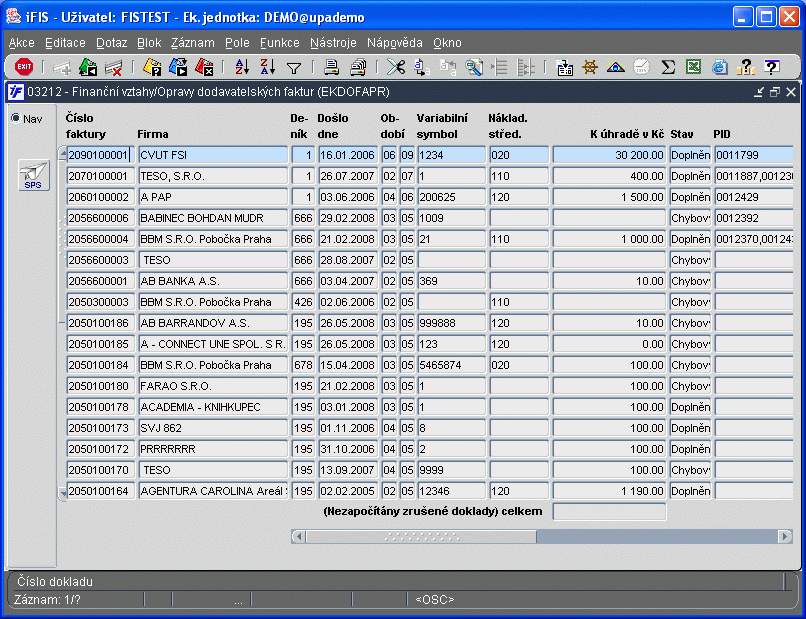This screenshot has height=619, width=806.
Task: Select invoice number field 2070100001
Action: click(x=100, y=176)
